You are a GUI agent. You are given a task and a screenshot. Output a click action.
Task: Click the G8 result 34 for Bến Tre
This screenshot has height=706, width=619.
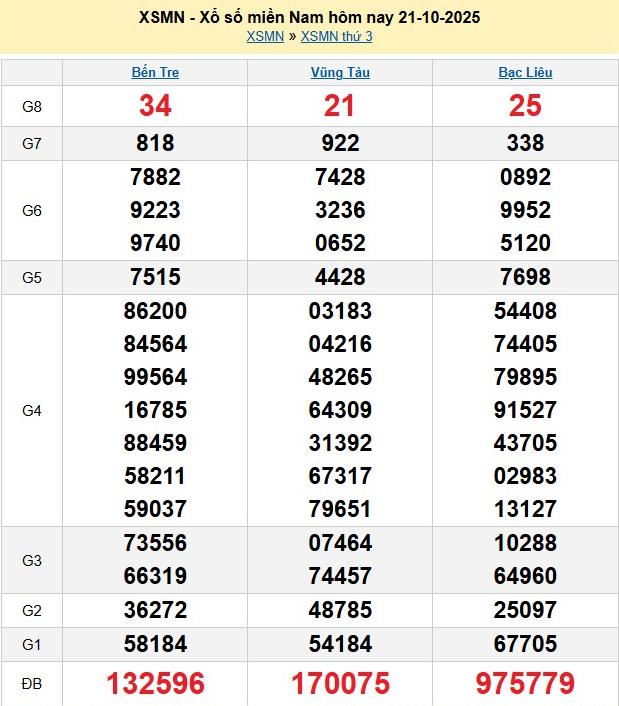155,106
